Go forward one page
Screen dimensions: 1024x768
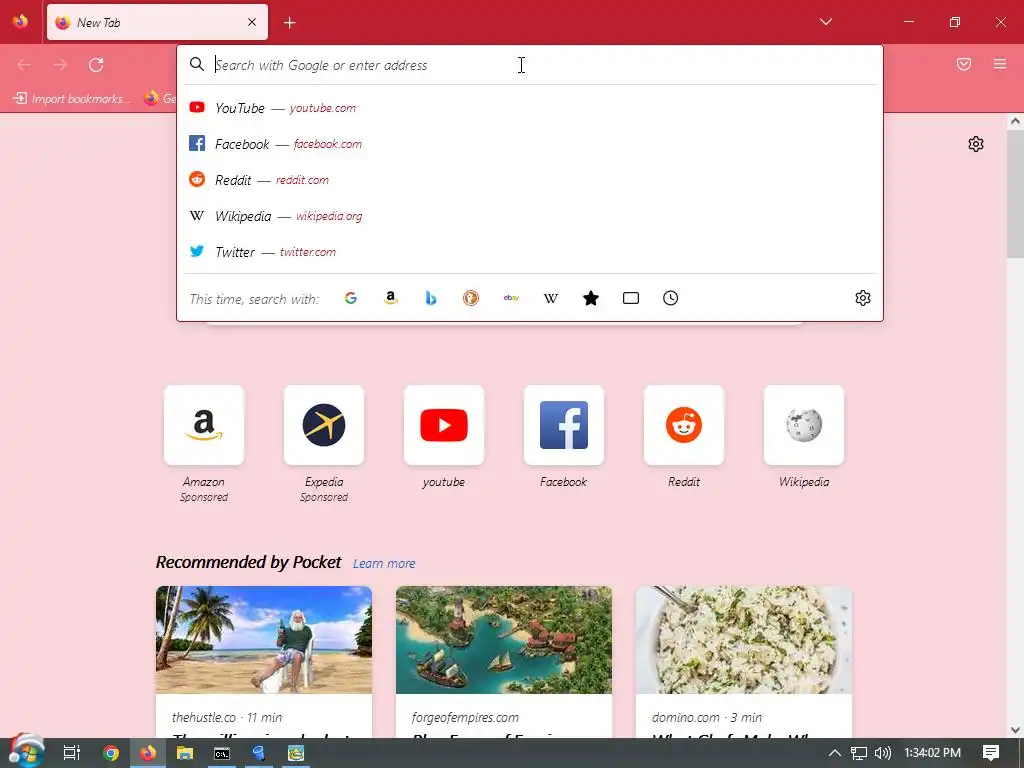pos(60,65)
